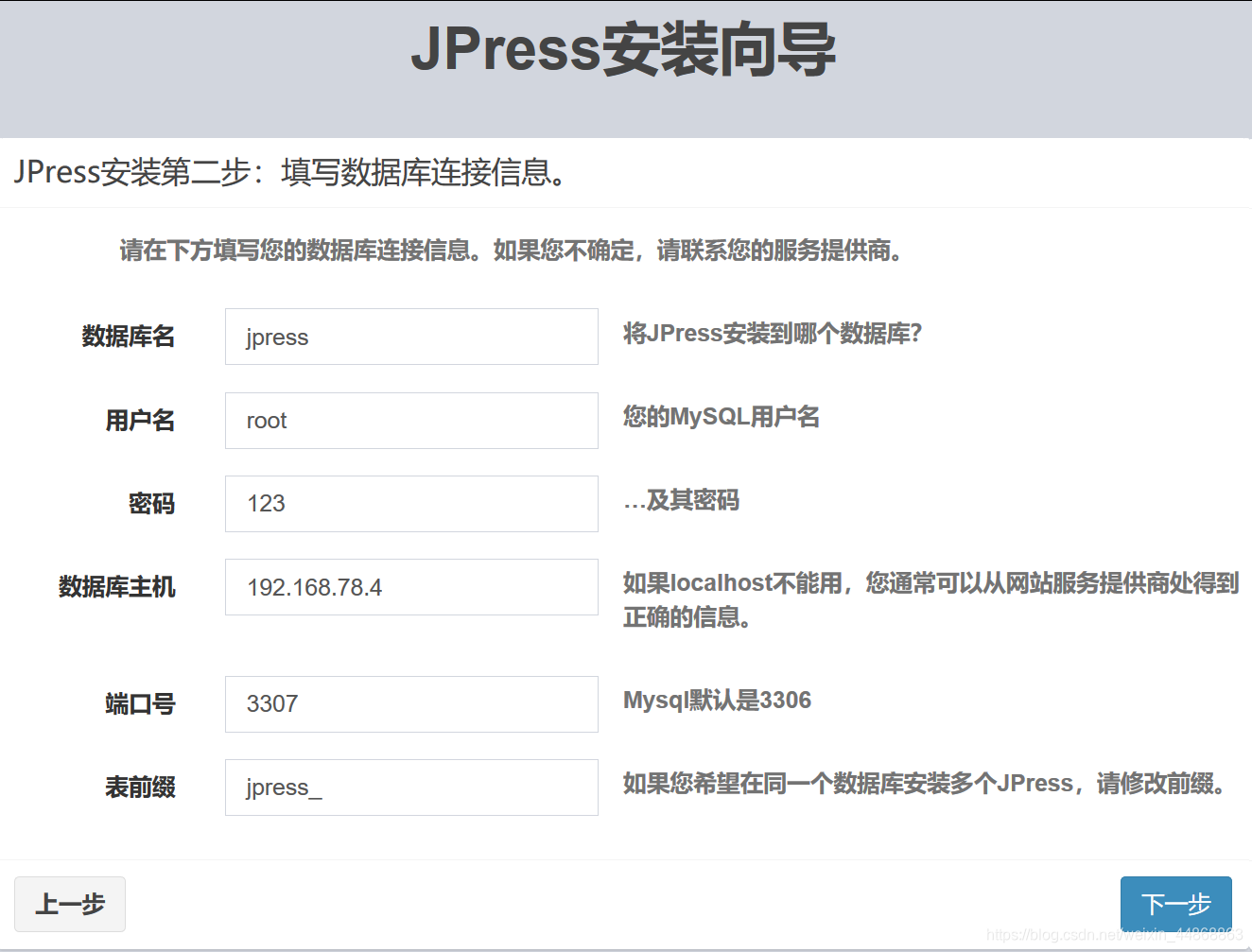The width and height of the screenshot is (1252, 952).
Task: Click the database name field containing jpress
Action: [411, 337]
